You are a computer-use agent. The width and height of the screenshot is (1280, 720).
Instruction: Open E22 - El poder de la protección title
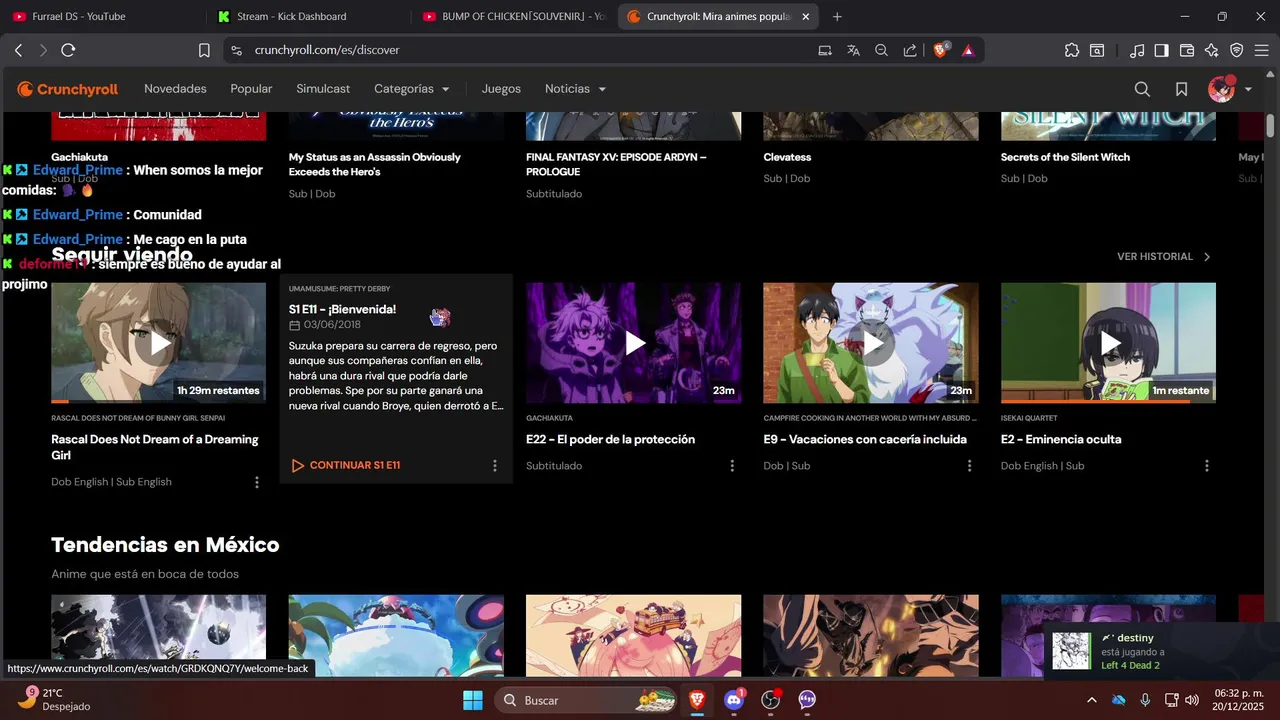pyautogui.click(x=610, y=439)
